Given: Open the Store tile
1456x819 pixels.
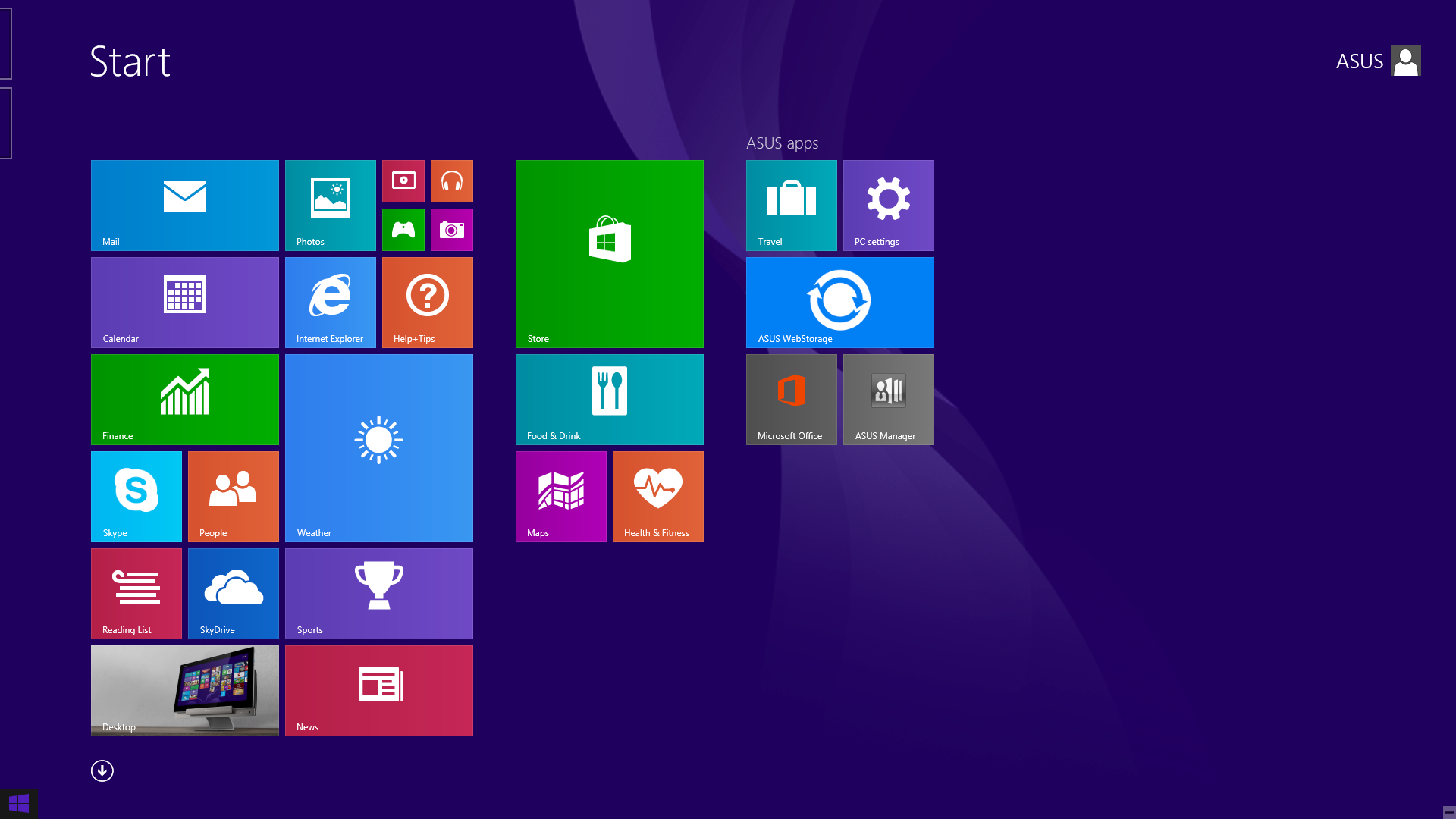Looking at the screenshot, I should click(x=610, y=254).
